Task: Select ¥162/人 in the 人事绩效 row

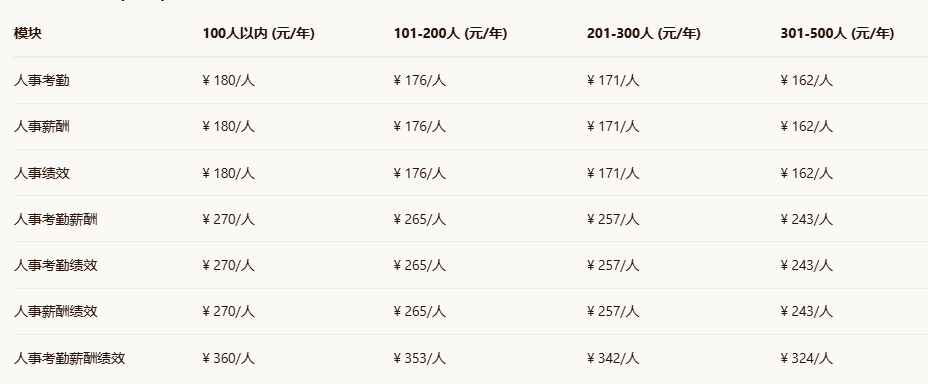Action: tap(807, 173)
